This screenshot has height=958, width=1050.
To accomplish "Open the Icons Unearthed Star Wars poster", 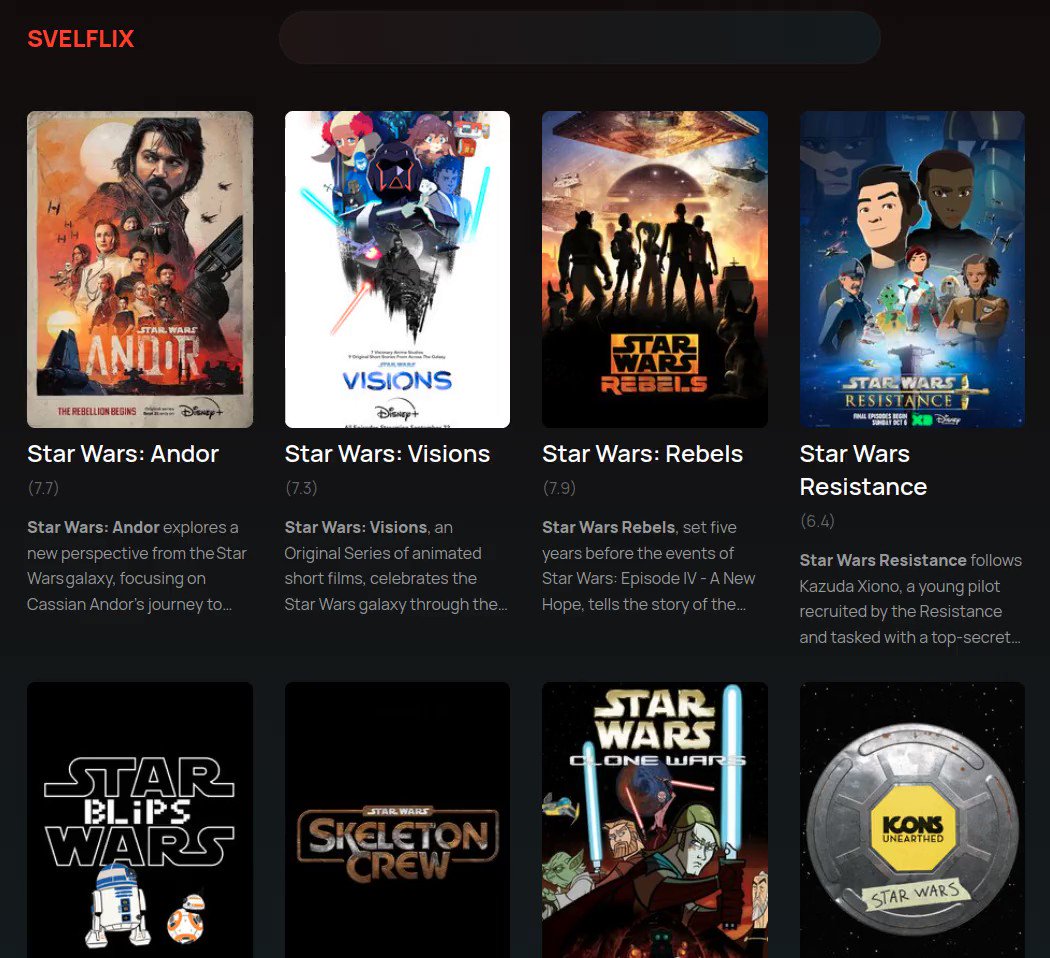I will coord(913,820).
